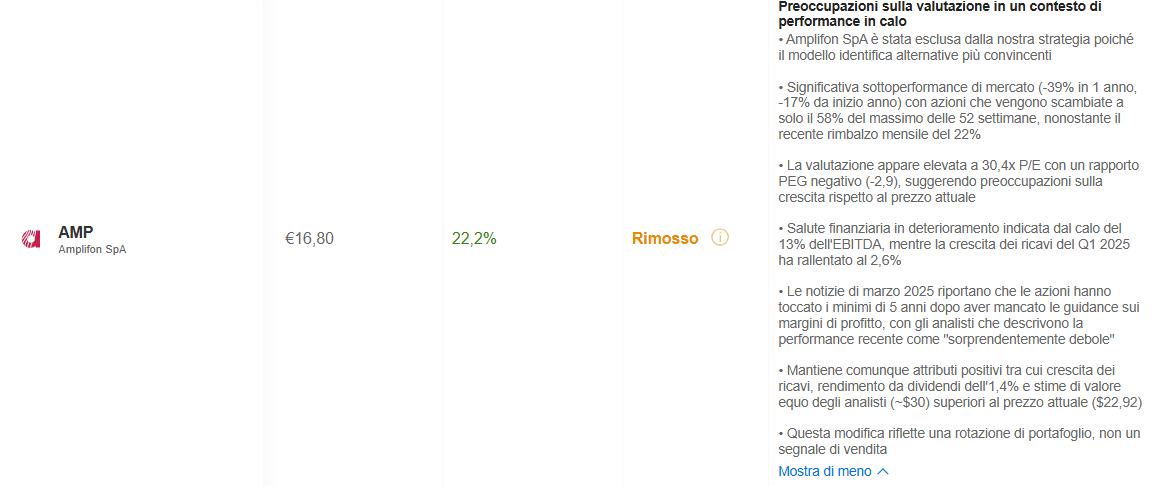This screenshot has width=1158, height=486.
Task: Click the bullet about esclusa dalla nostra strategia
Action: (x=956, y=47)
